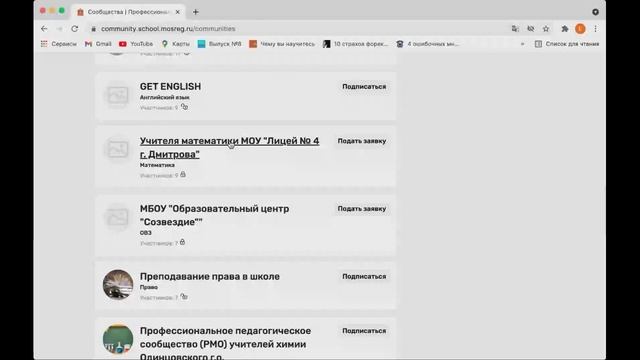
Task: Open Профессиональное педагогическое сообщество химии title
Action: pos(225,344)
